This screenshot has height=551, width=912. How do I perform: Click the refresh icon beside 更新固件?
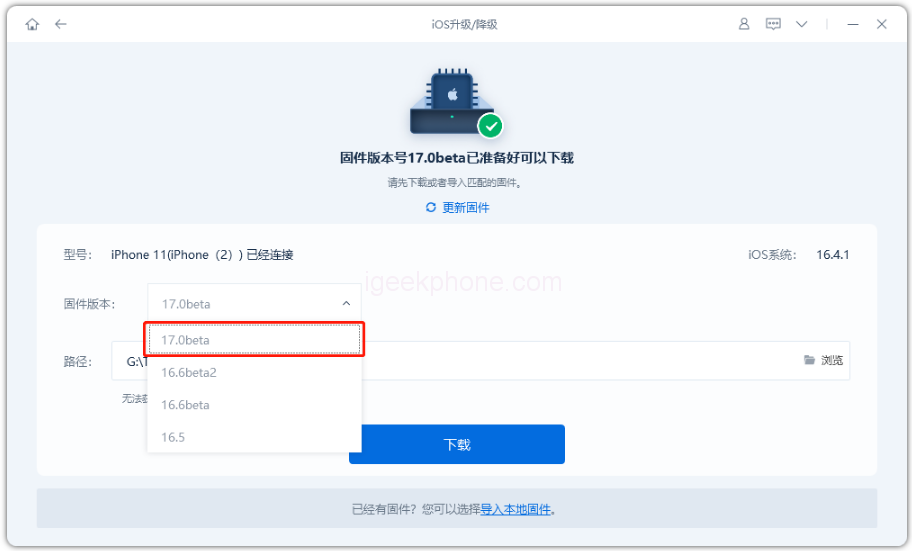click(x=431, y=207)
